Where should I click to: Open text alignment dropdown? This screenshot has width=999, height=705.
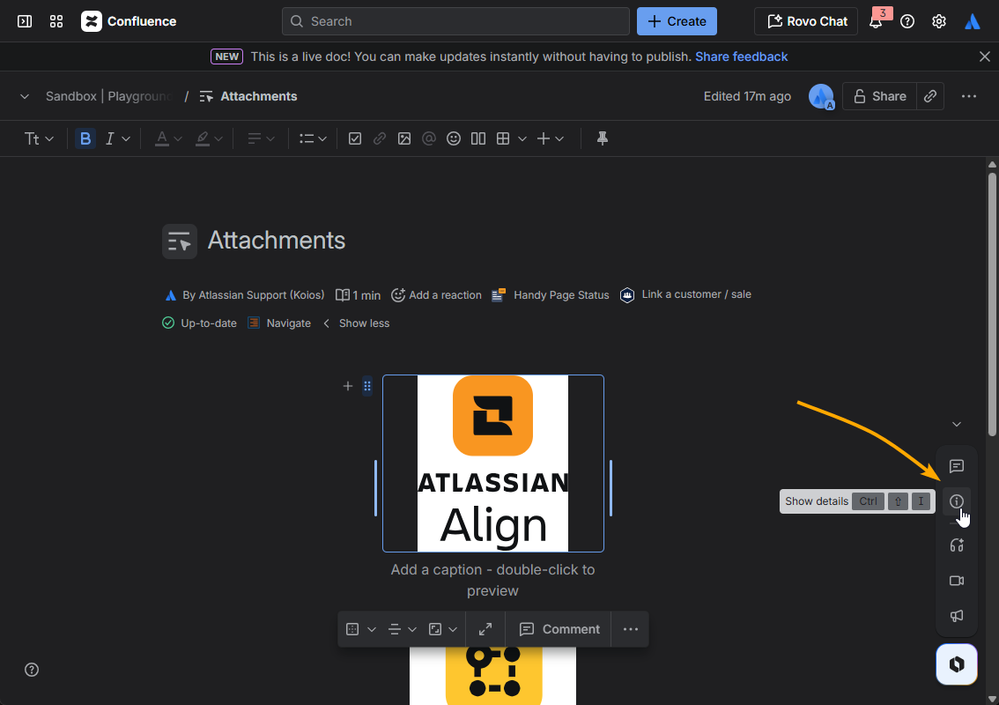point(261,138)
